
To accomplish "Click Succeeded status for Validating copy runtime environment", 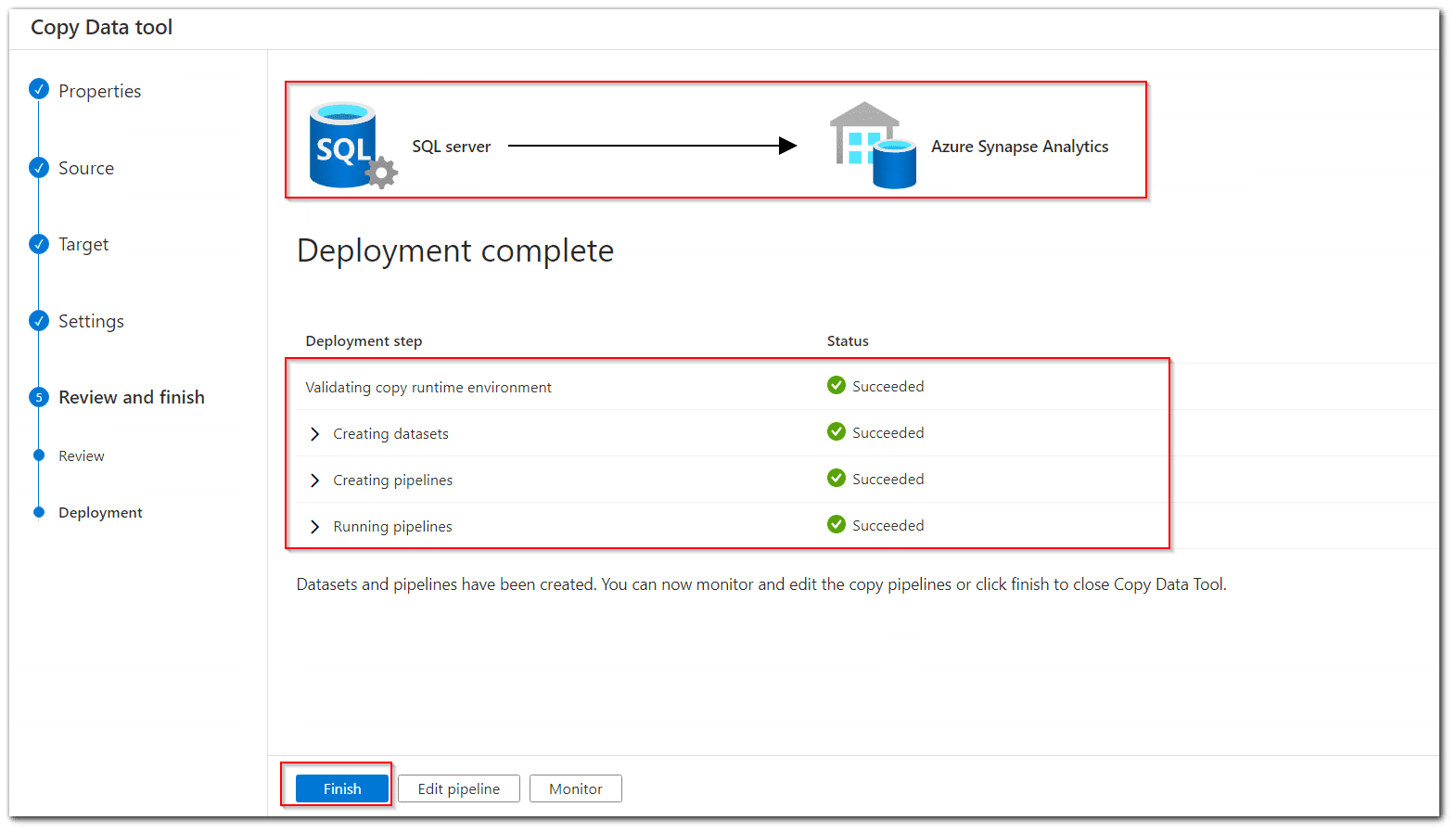I will pyautogui.click(x=888, y=386).
